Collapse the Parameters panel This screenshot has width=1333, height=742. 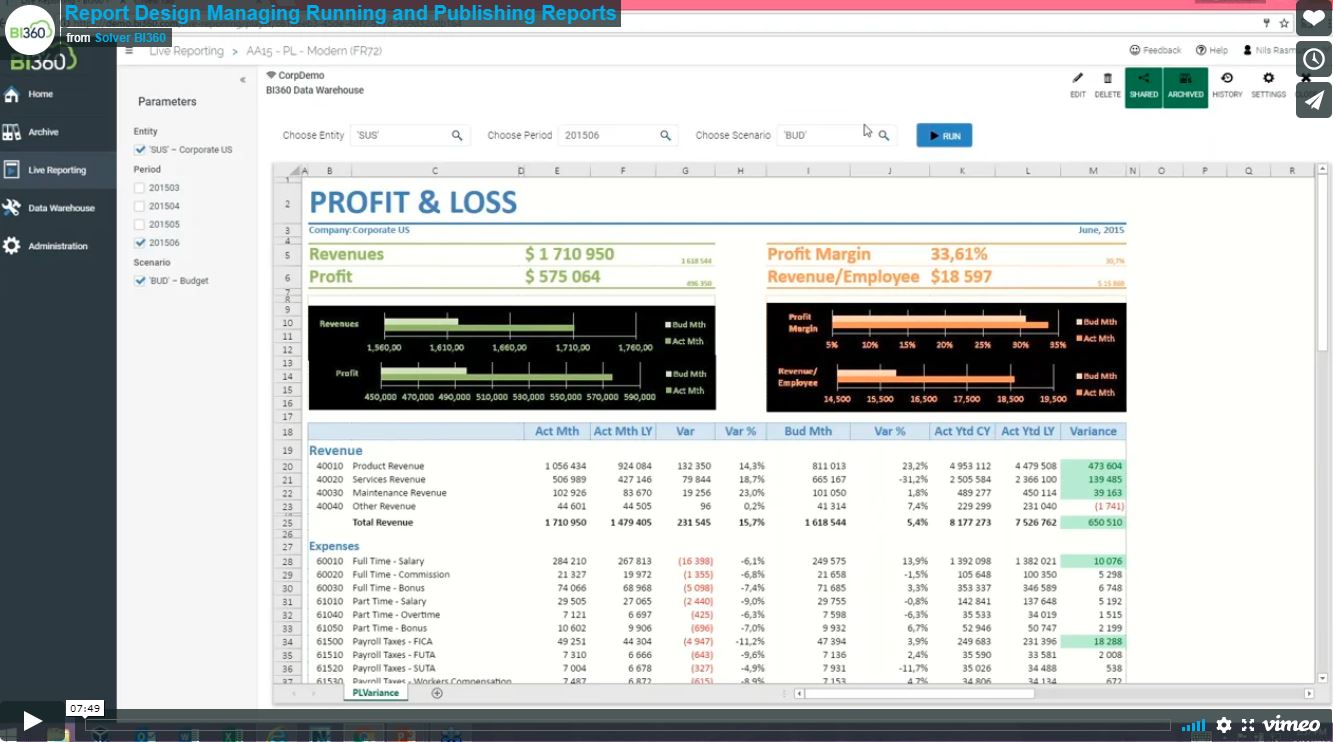coord(243,80)
